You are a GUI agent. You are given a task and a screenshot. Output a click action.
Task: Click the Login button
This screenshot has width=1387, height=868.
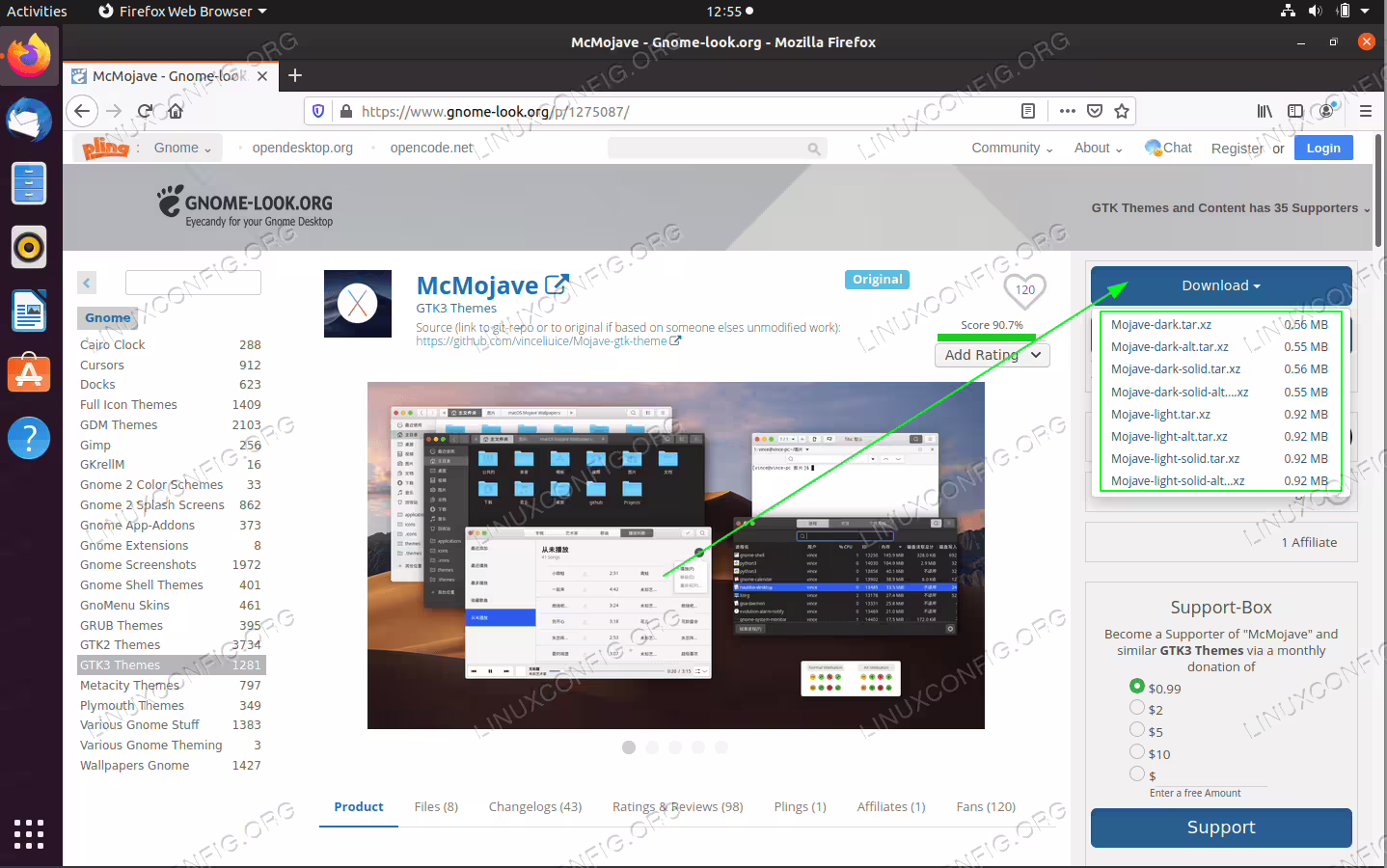(x=1323, y=148)
